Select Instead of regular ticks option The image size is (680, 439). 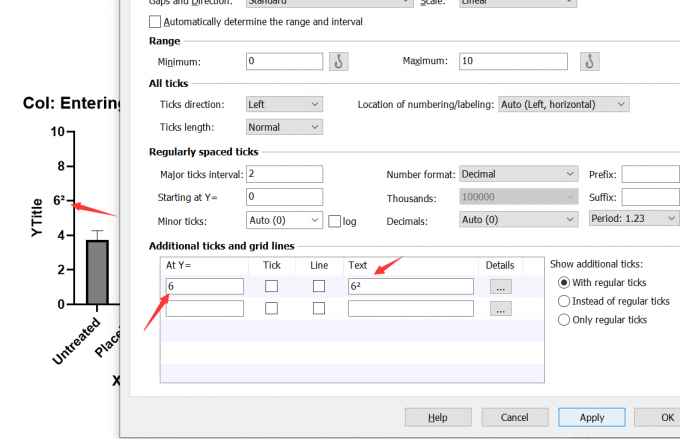[564, 301]
